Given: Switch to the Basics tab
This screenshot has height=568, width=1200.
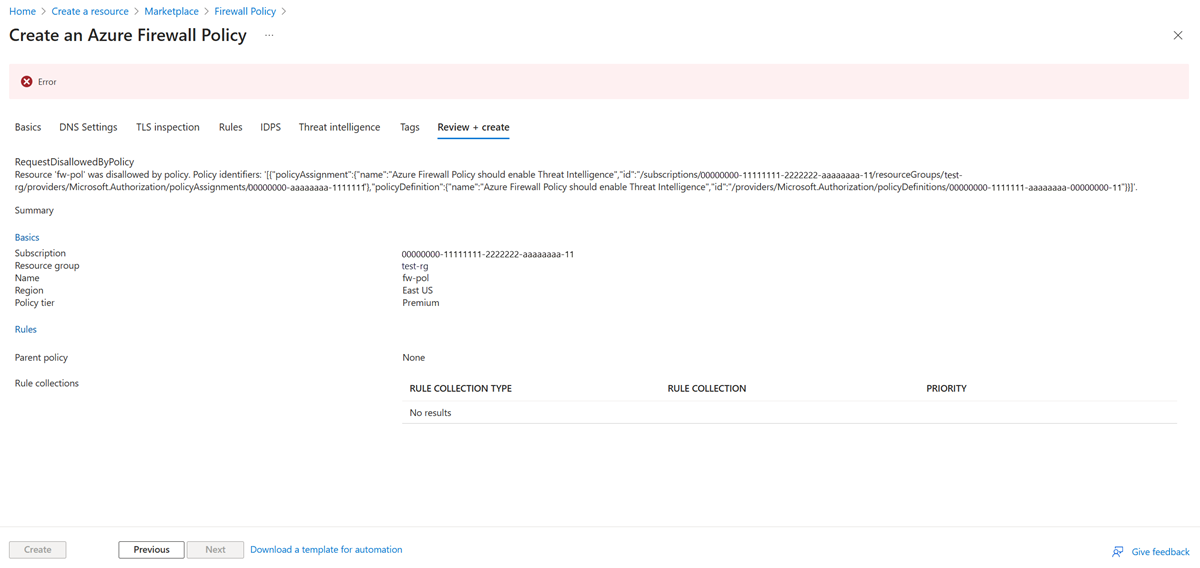Looking at the screenshot, I should (28, 127).
